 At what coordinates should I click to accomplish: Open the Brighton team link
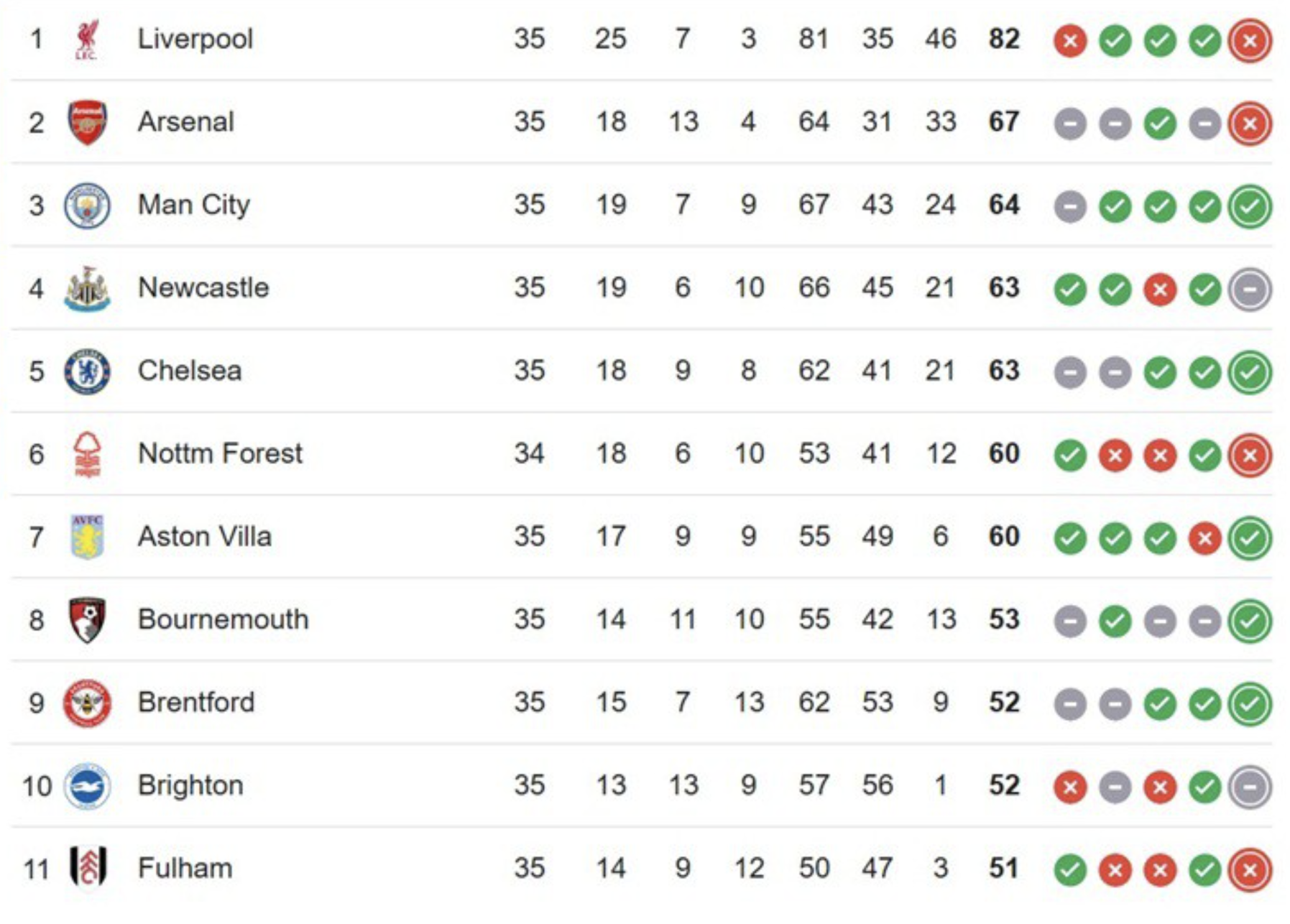point(190,785)
